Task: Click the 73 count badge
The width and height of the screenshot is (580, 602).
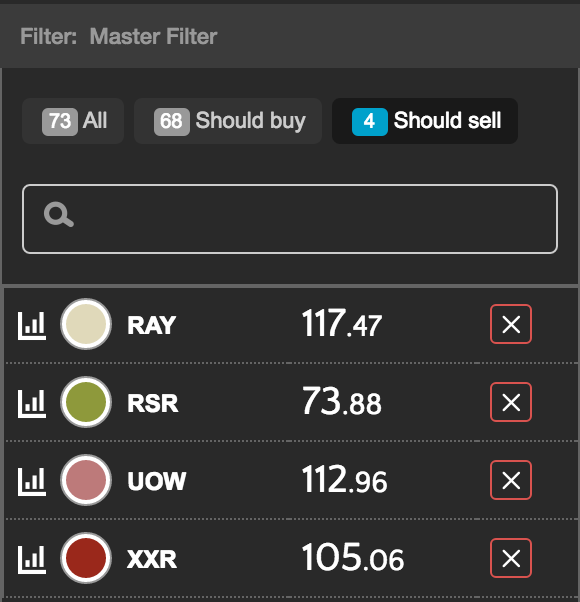Action: [x=60, y=122]
